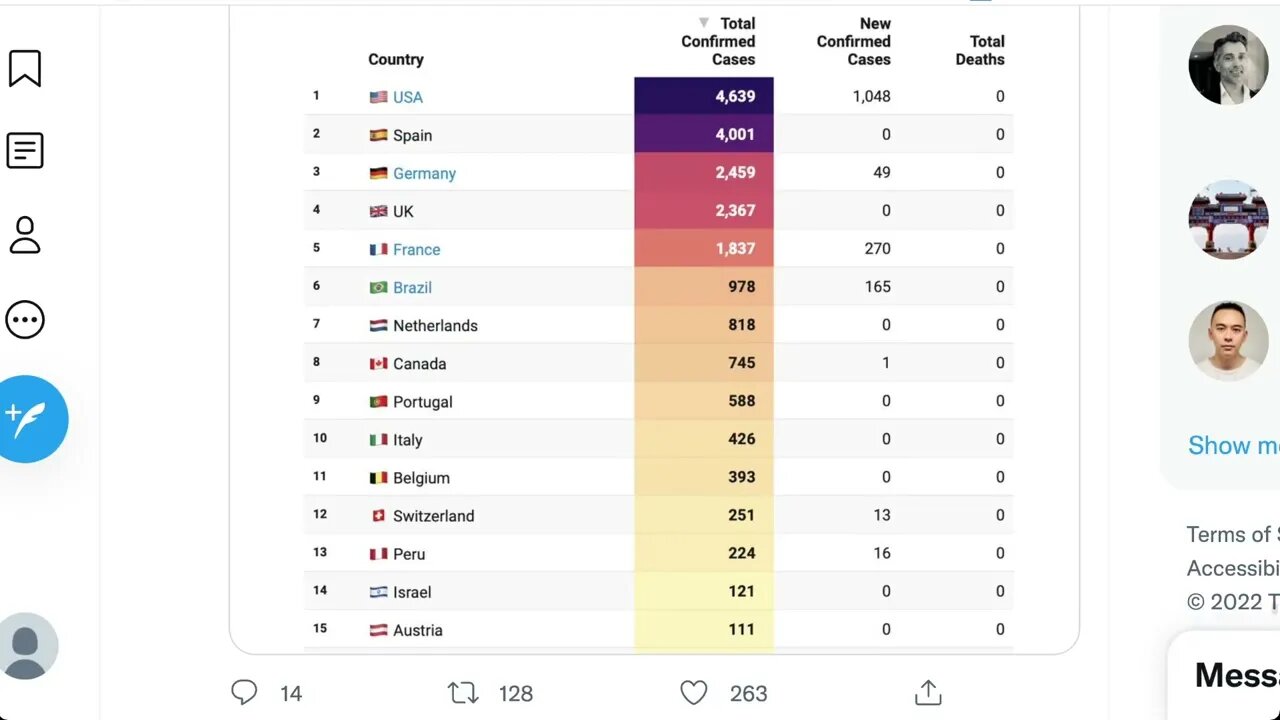Open suggested profile with red gate photo

[1228, 220]
